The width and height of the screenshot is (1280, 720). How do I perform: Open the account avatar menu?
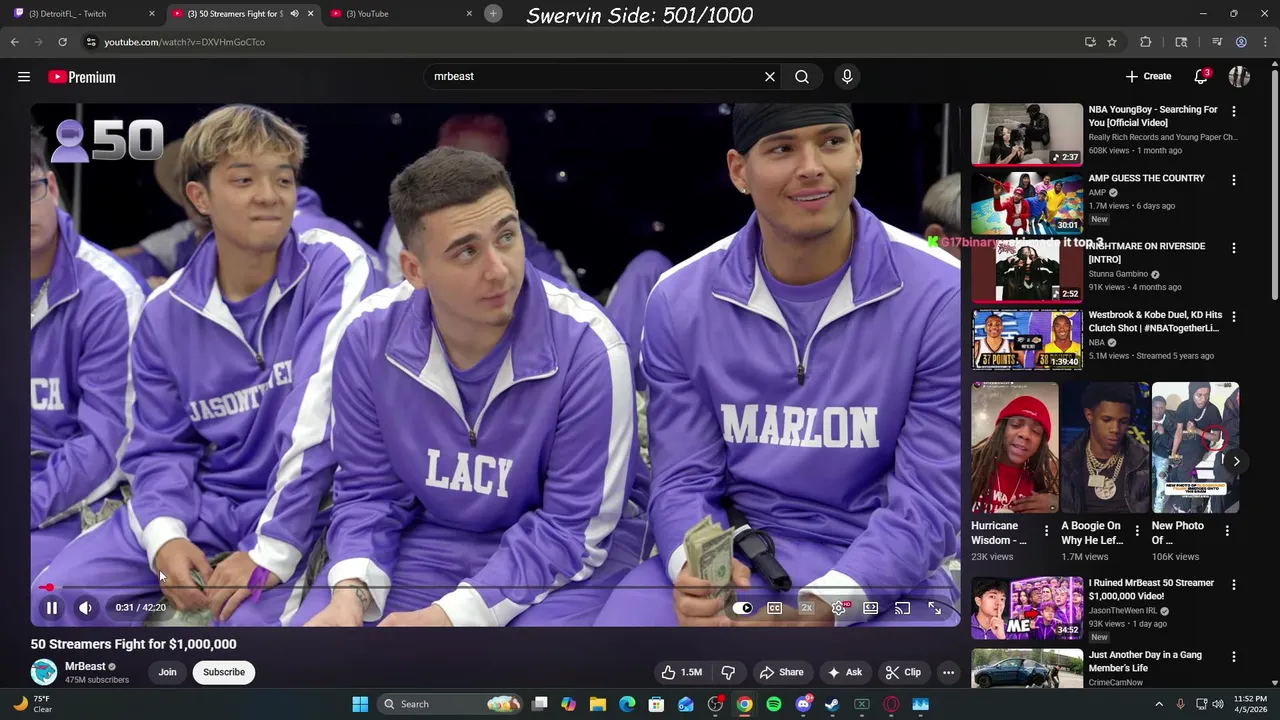(1239, 76)
